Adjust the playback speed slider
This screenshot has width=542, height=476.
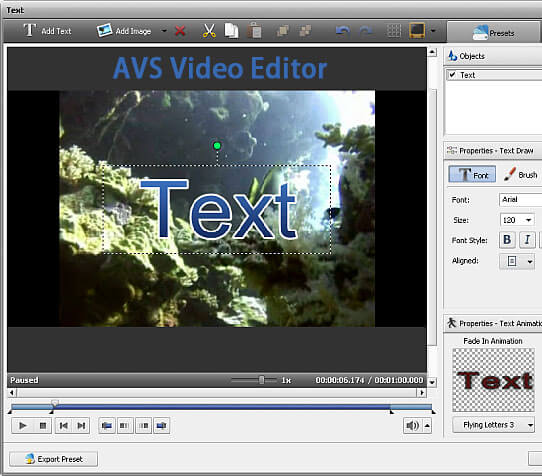(261, 380)
